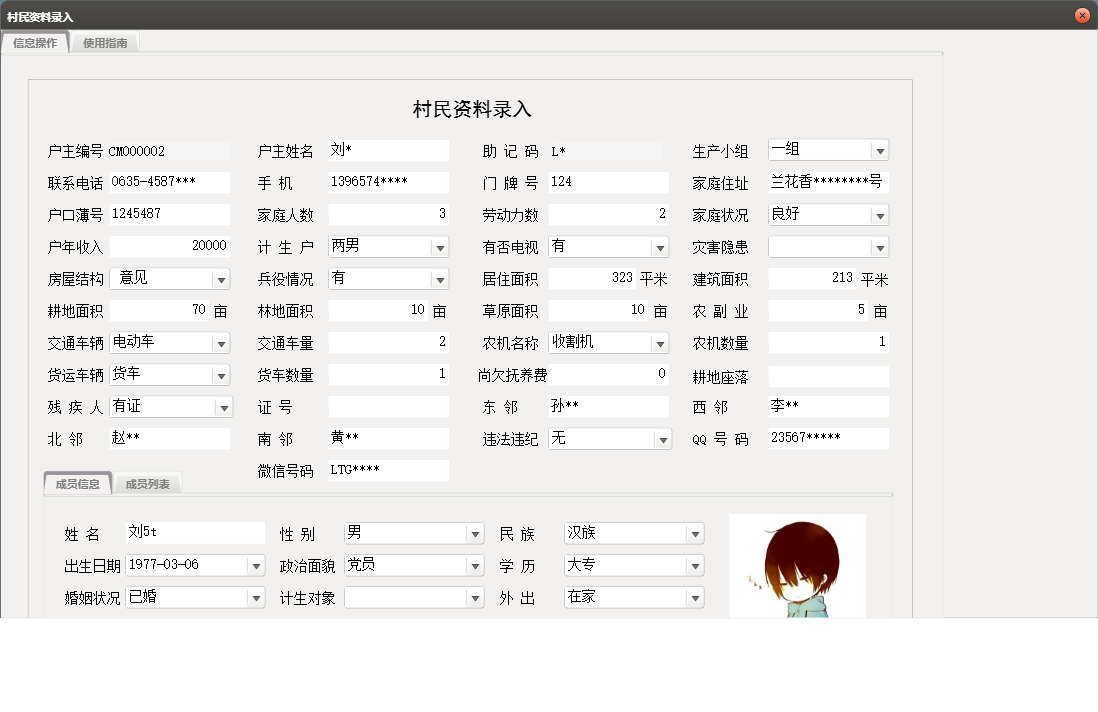Open the 有否电视 dropdown
The width and height of the screenshot is (1098, 712).
coord(660,247)
